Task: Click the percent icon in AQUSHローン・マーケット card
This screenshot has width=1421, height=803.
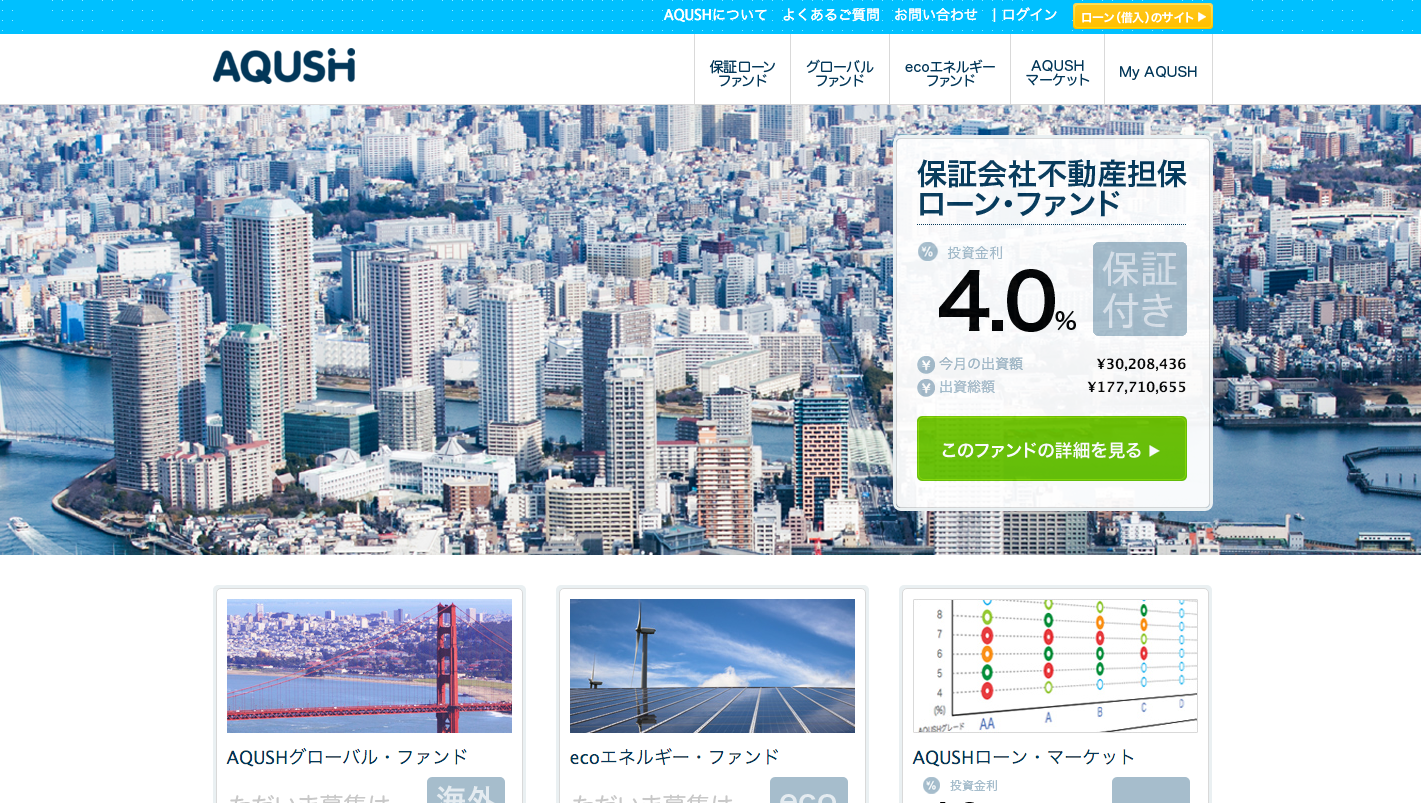Action: [931, 786]
